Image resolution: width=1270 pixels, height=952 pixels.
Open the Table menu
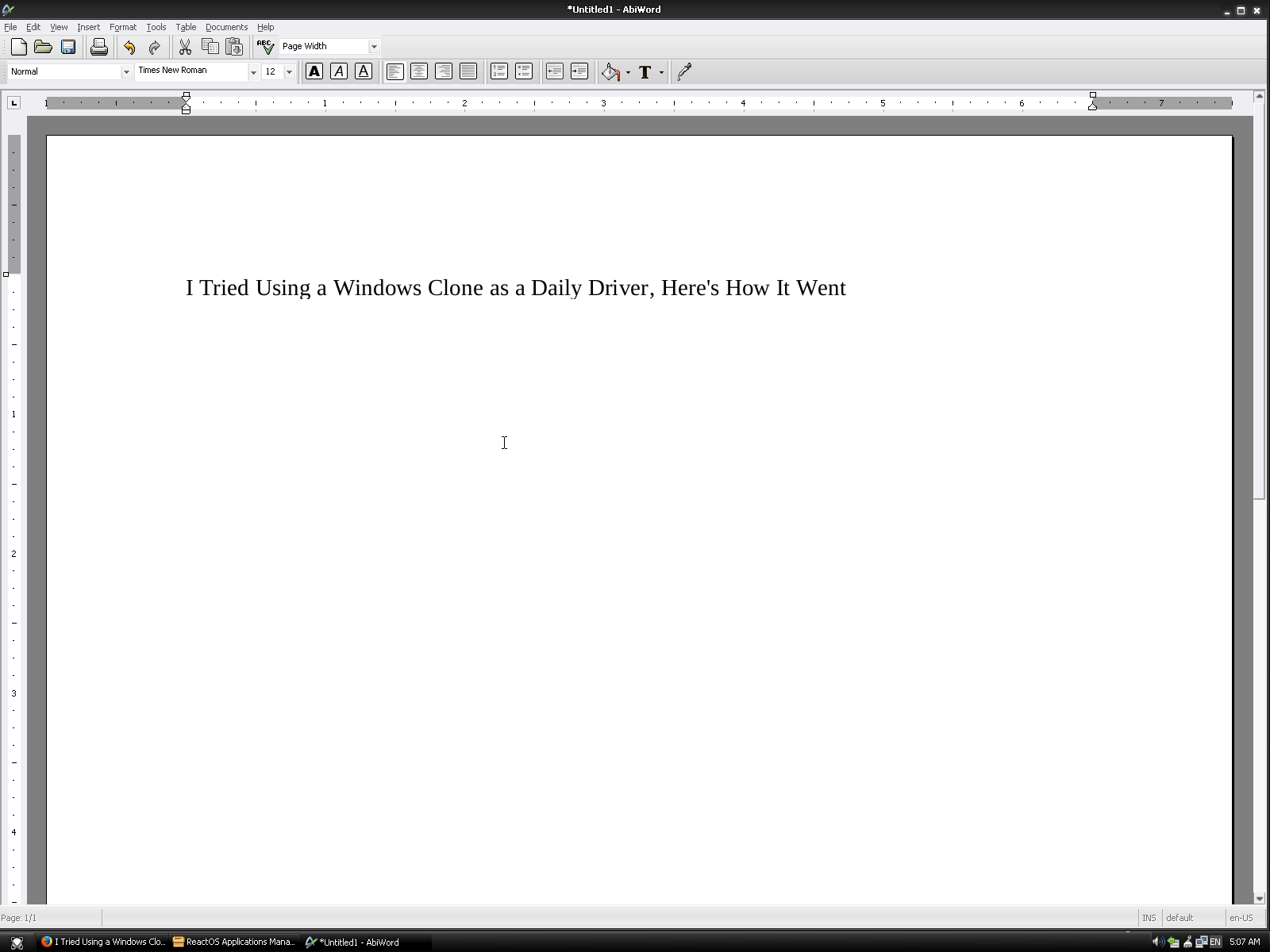pos(186,27)
